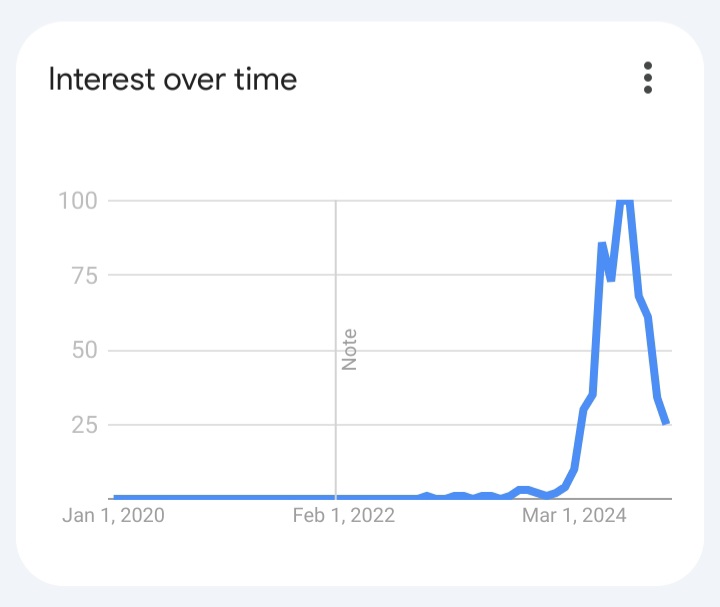The height and width of the screenshot is (607, 720).
Task: Click the "Feb 1, 2022" x-axis label
Action: pos(343,515)
